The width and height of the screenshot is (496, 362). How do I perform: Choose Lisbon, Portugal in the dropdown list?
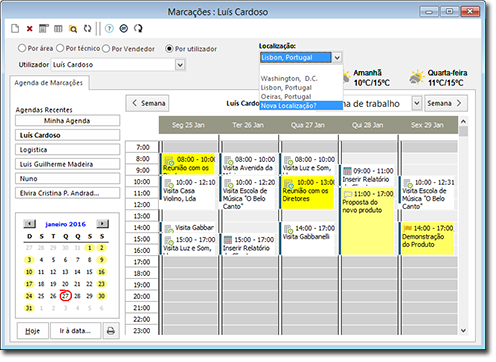301,88
